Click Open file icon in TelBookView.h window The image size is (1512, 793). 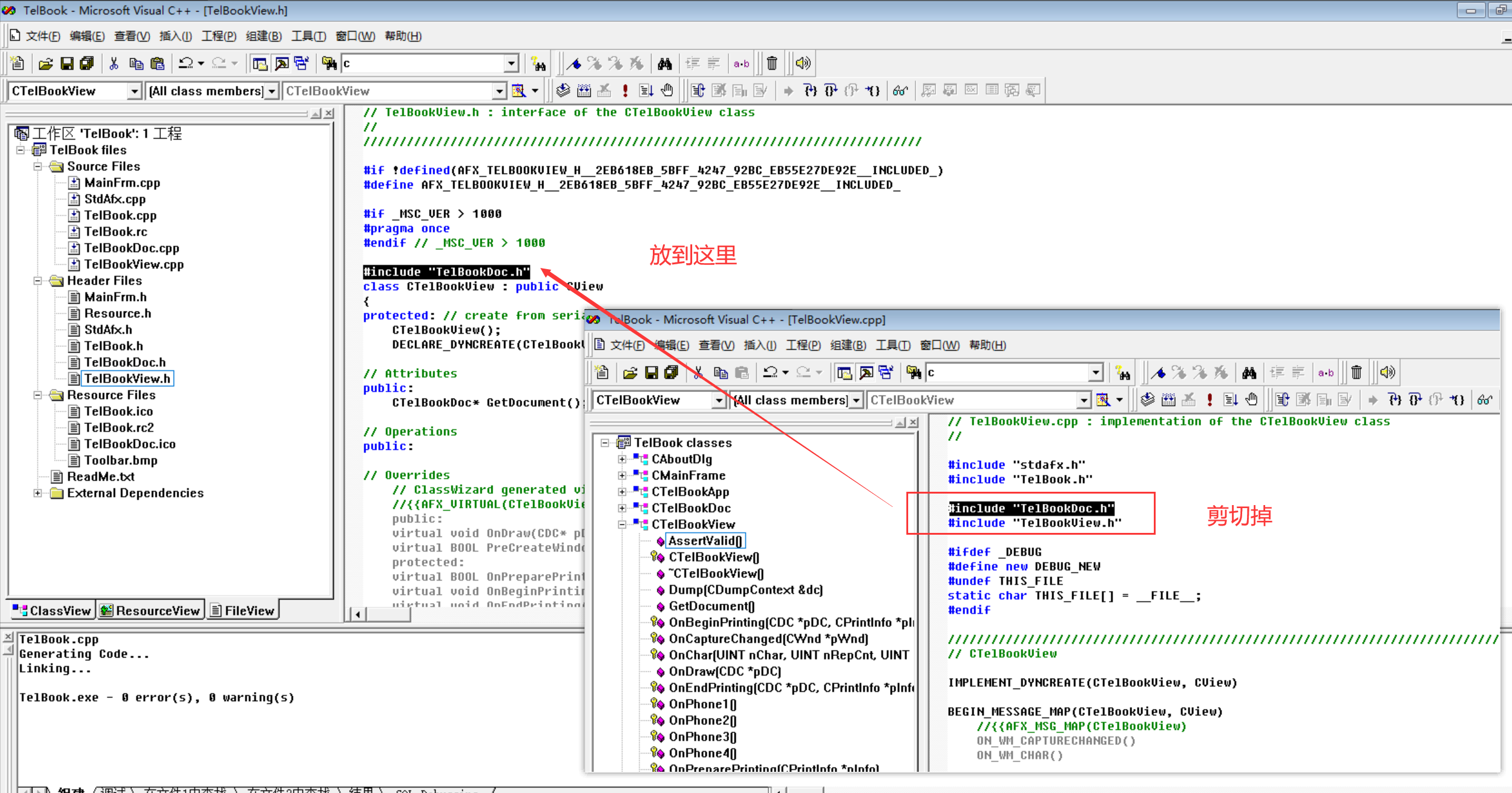[x=46, y=63]
